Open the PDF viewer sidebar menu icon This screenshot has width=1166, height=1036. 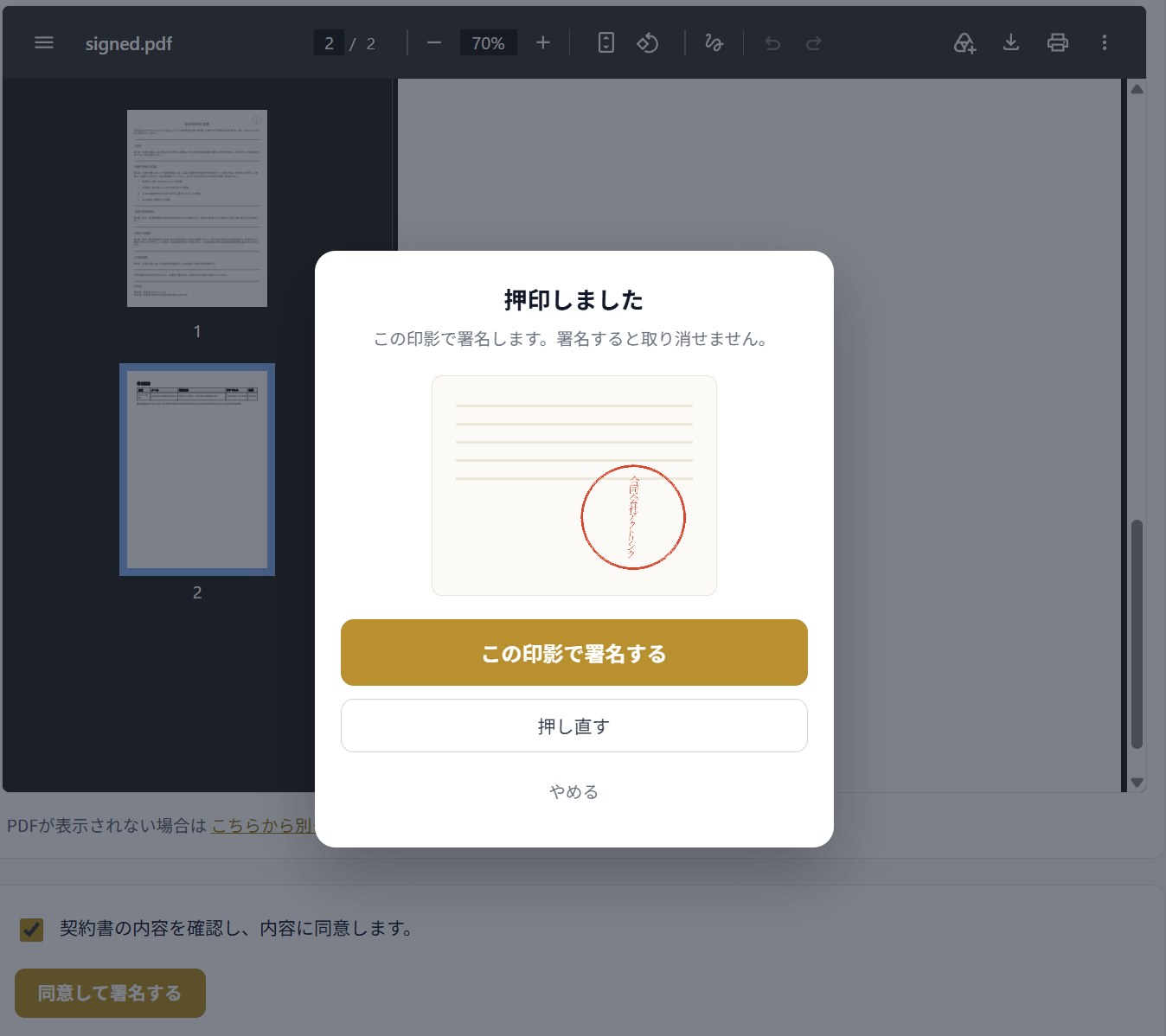(x=44, y=42)
